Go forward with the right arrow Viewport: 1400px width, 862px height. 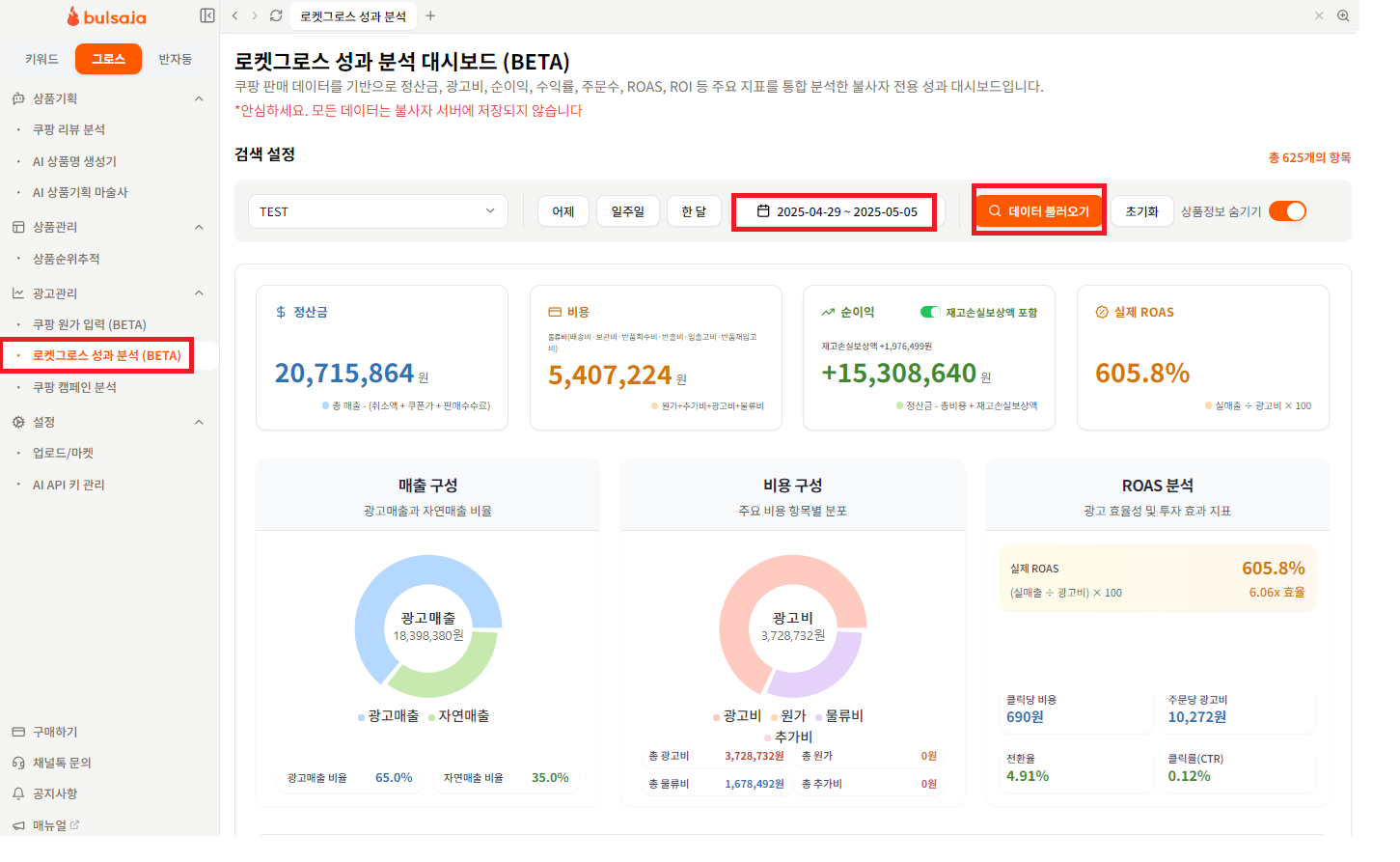click(255, 15)
